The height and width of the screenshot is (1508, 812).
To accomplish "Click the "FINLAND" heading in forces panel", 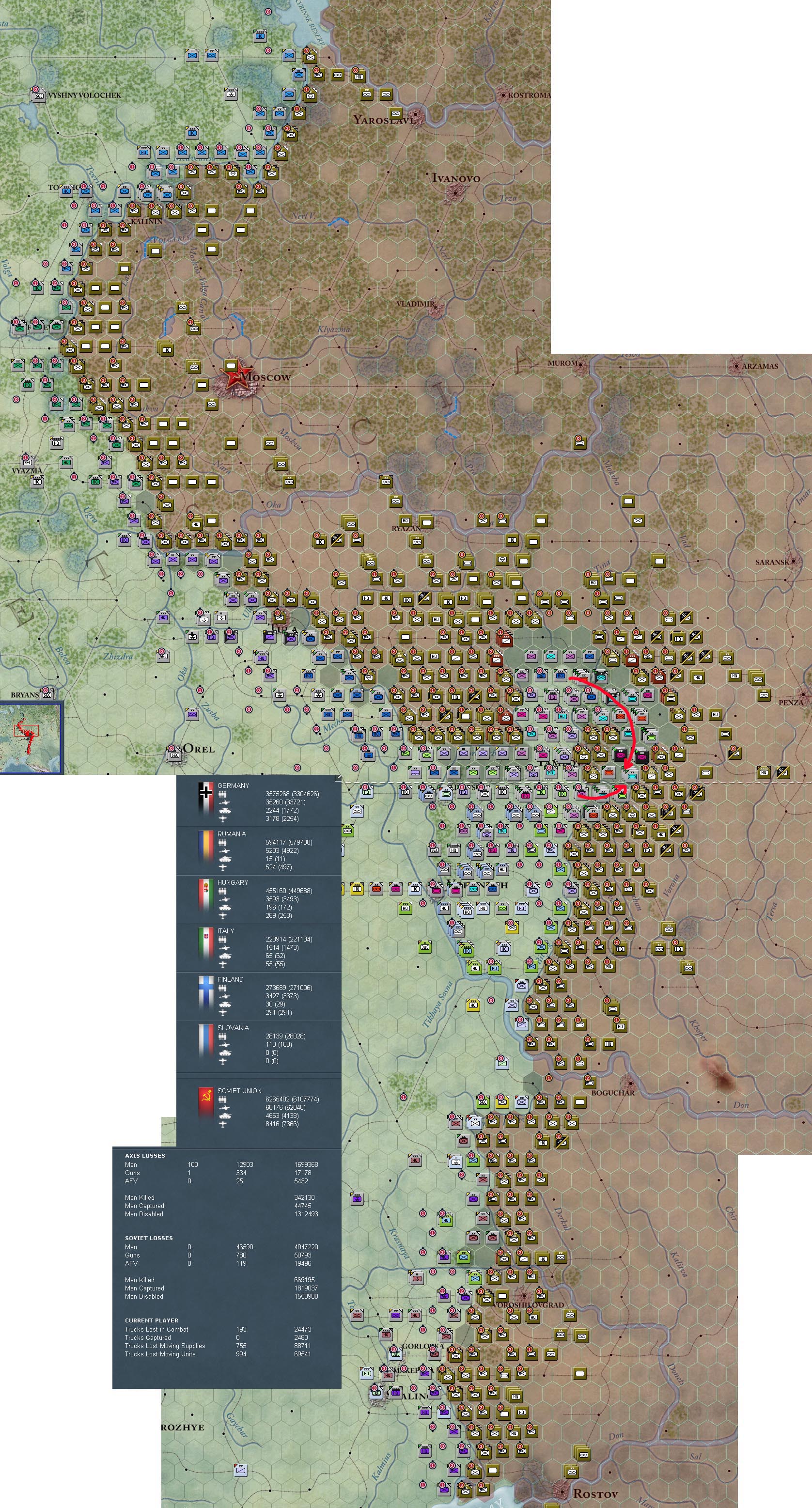I will tap(231, 979).
